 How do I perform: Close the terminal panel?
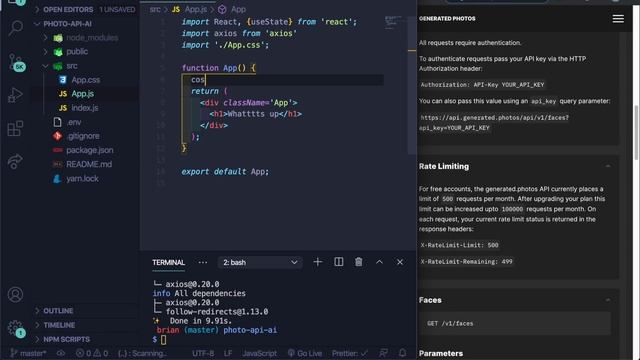tap(400, 262)
